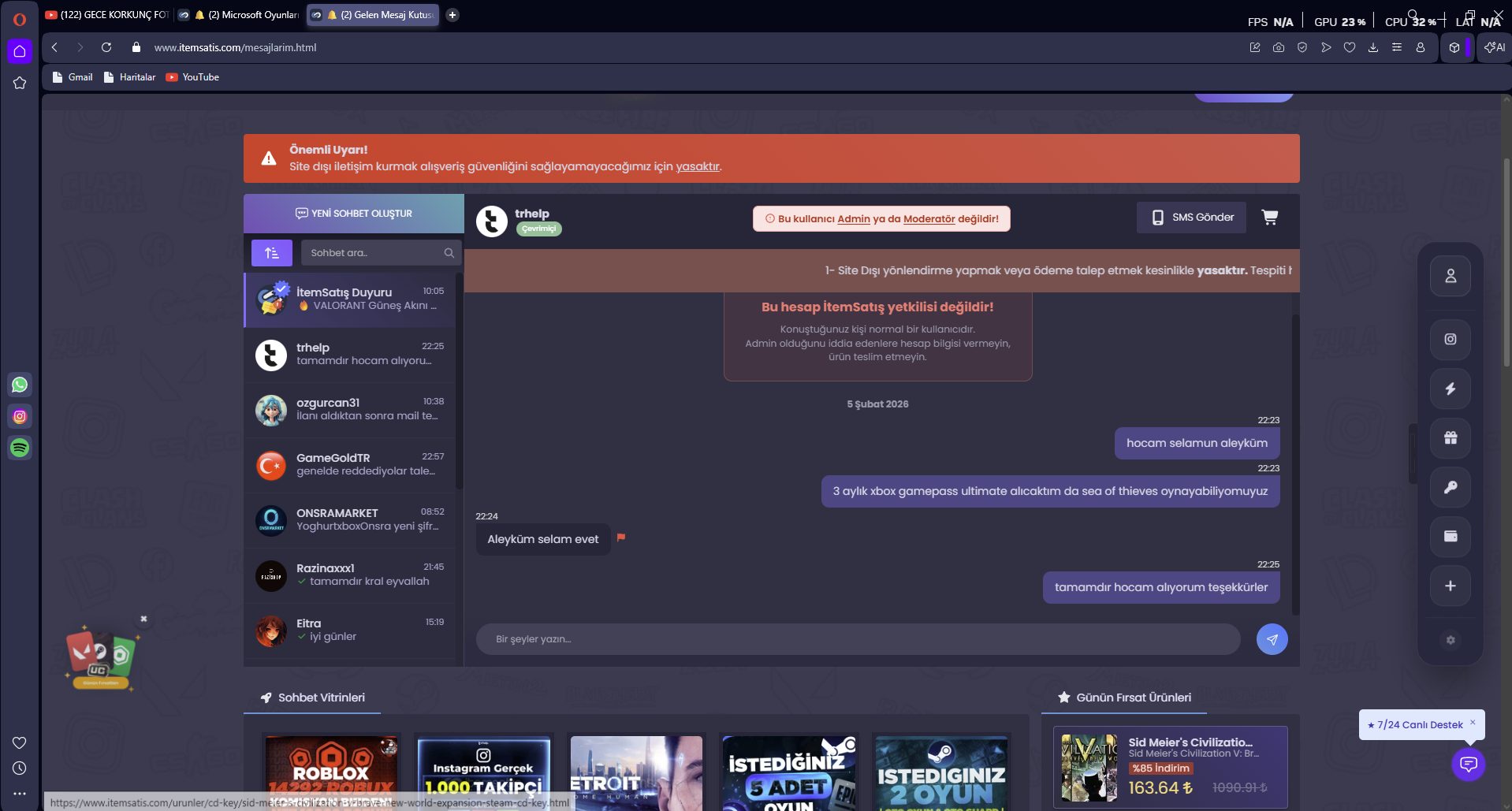Viewport: 1512px width, 811px height.
Task: Click the address bar URL
Action: (235, 47)
